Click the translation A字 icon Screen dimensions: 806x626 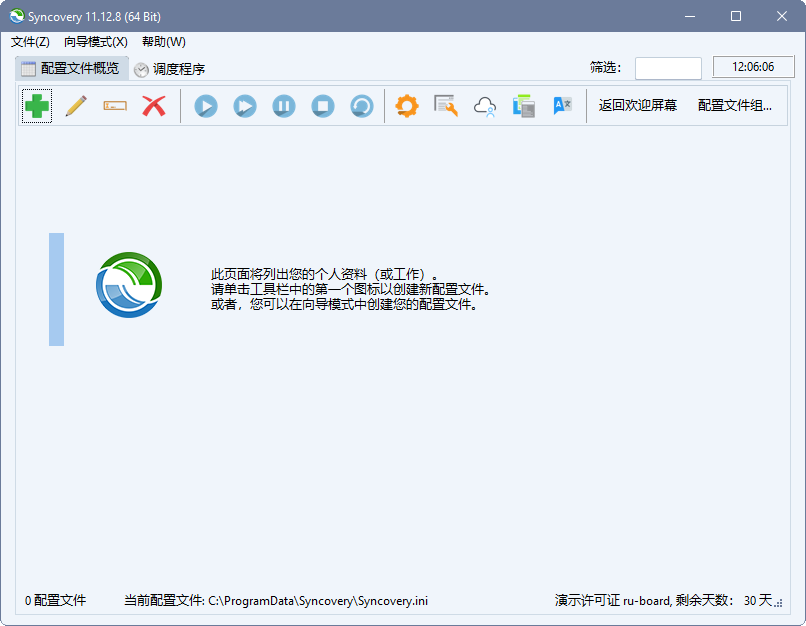[561, 105]
